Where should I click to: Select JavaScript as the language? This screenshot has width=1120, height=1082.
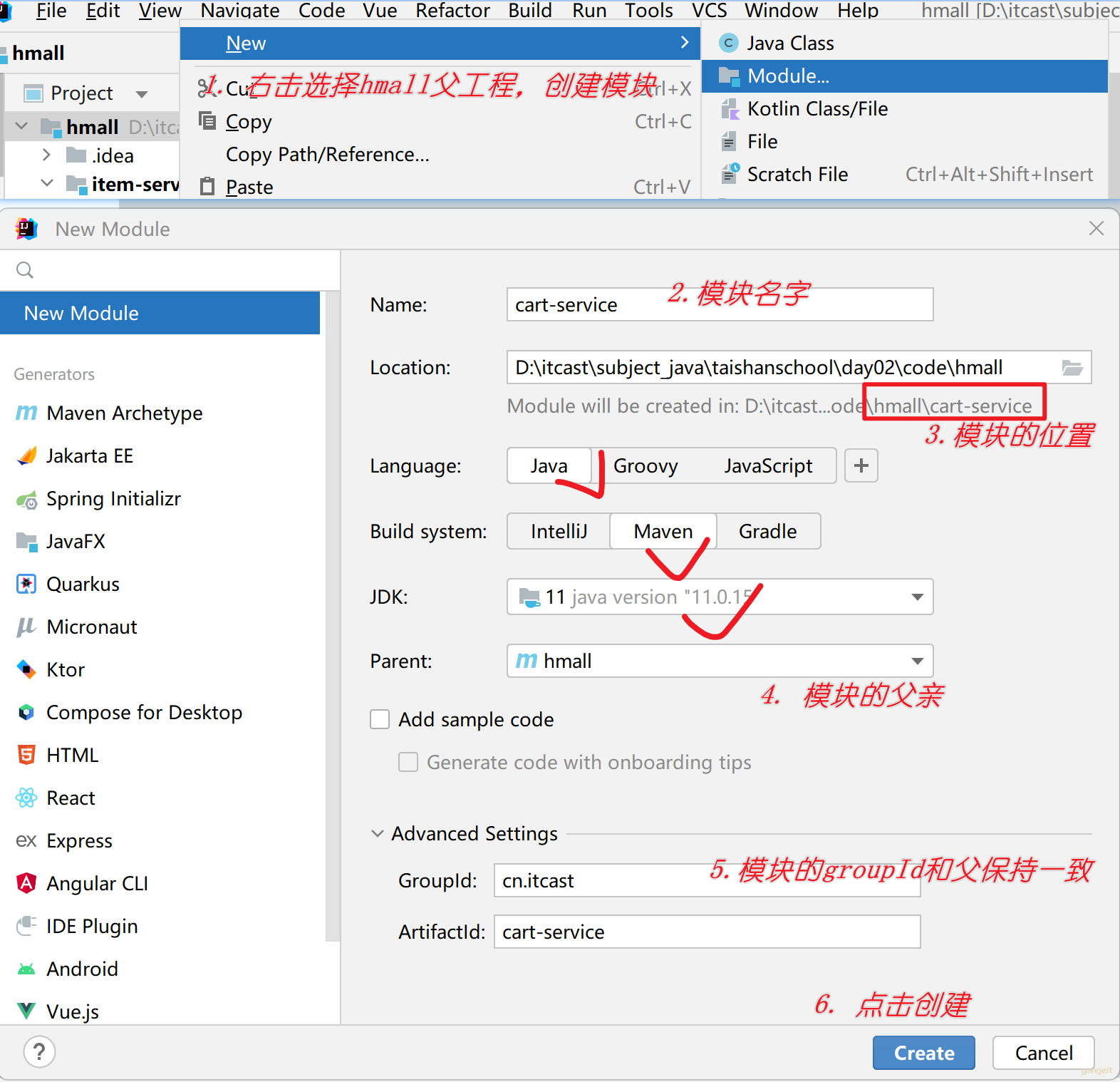tap(768, 465)
